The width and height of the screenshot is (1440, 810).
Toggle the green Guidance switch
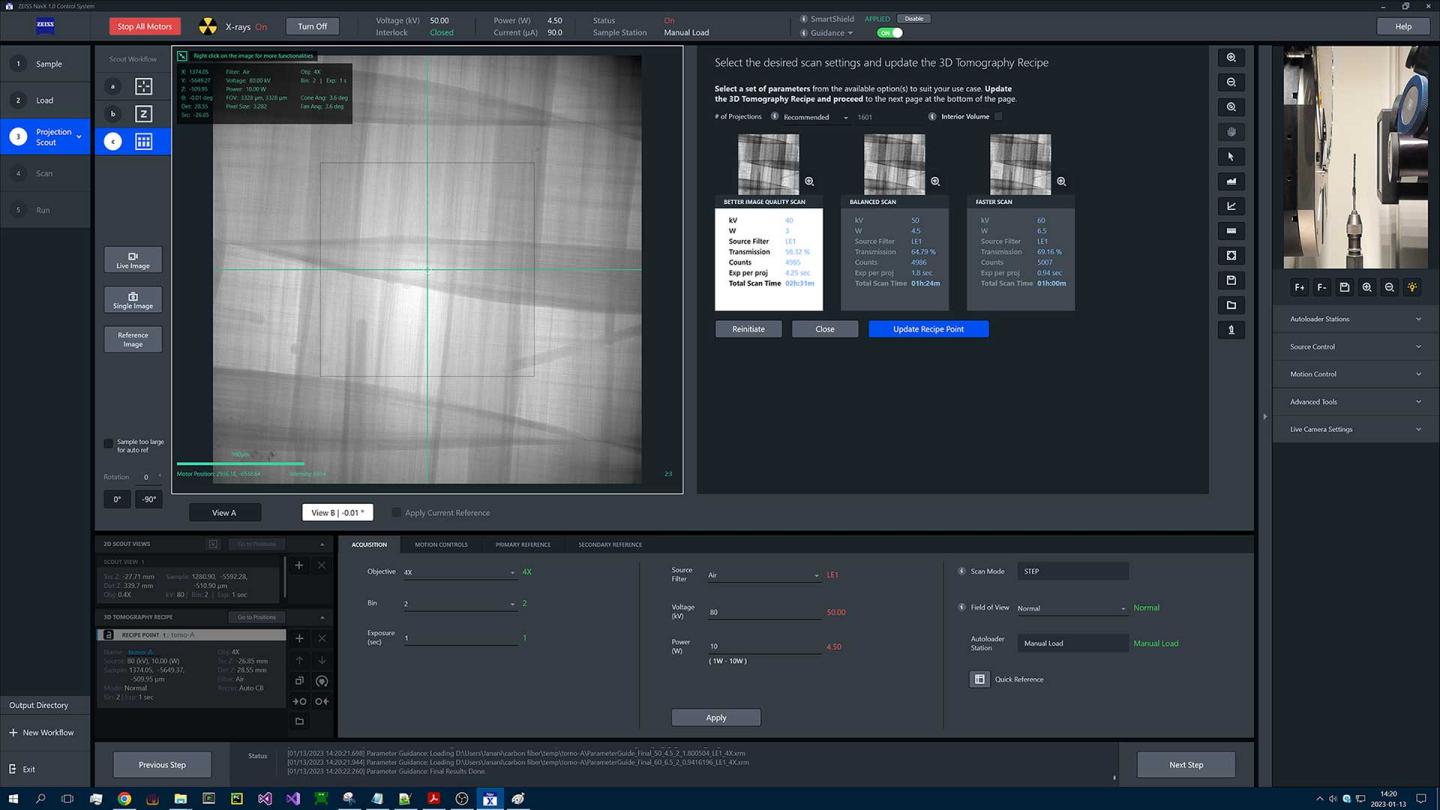pos(889,32)
